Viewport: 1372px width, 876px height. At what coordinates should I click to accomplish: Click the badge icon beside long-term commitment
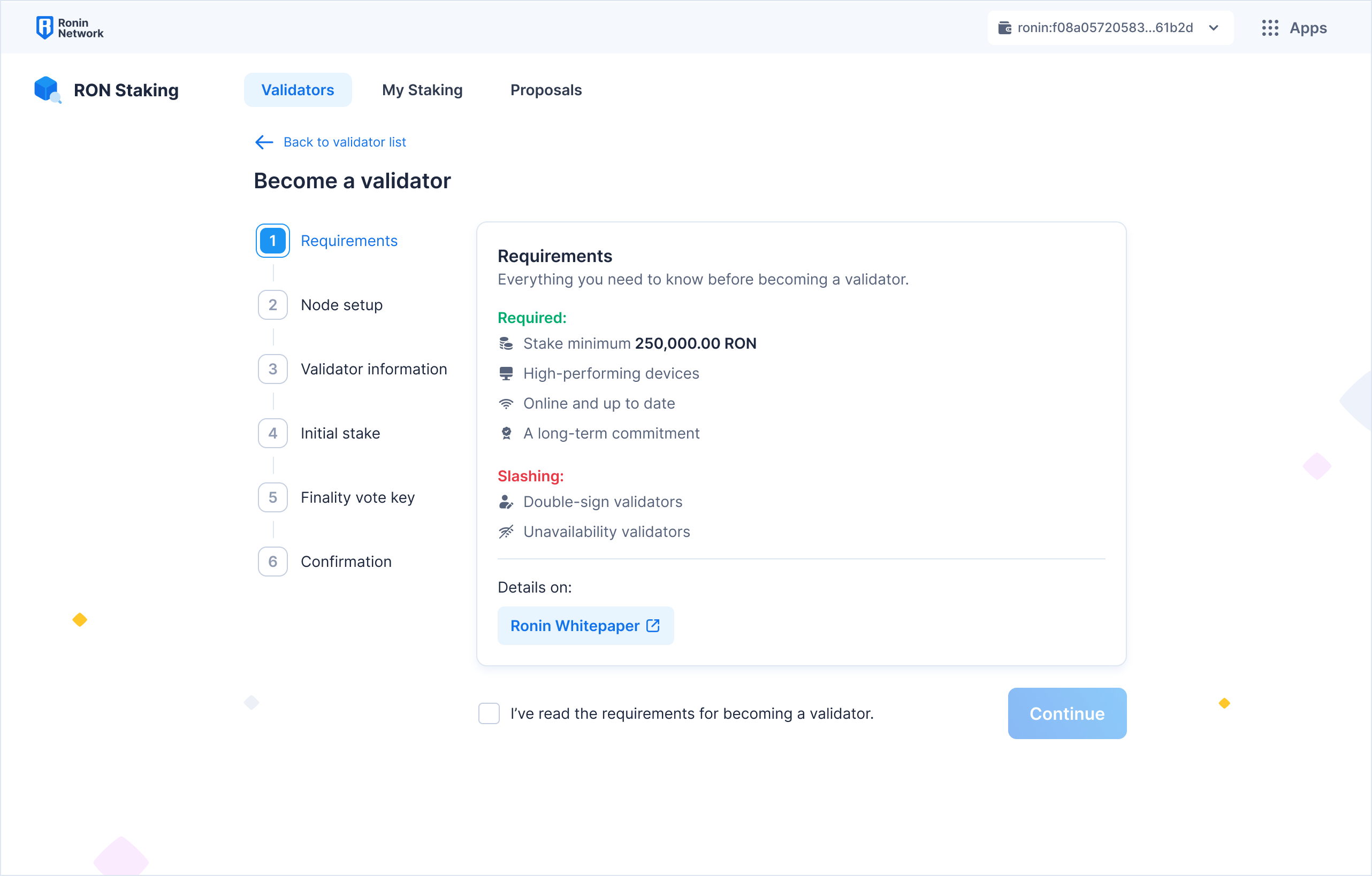(x=506, y=433)
